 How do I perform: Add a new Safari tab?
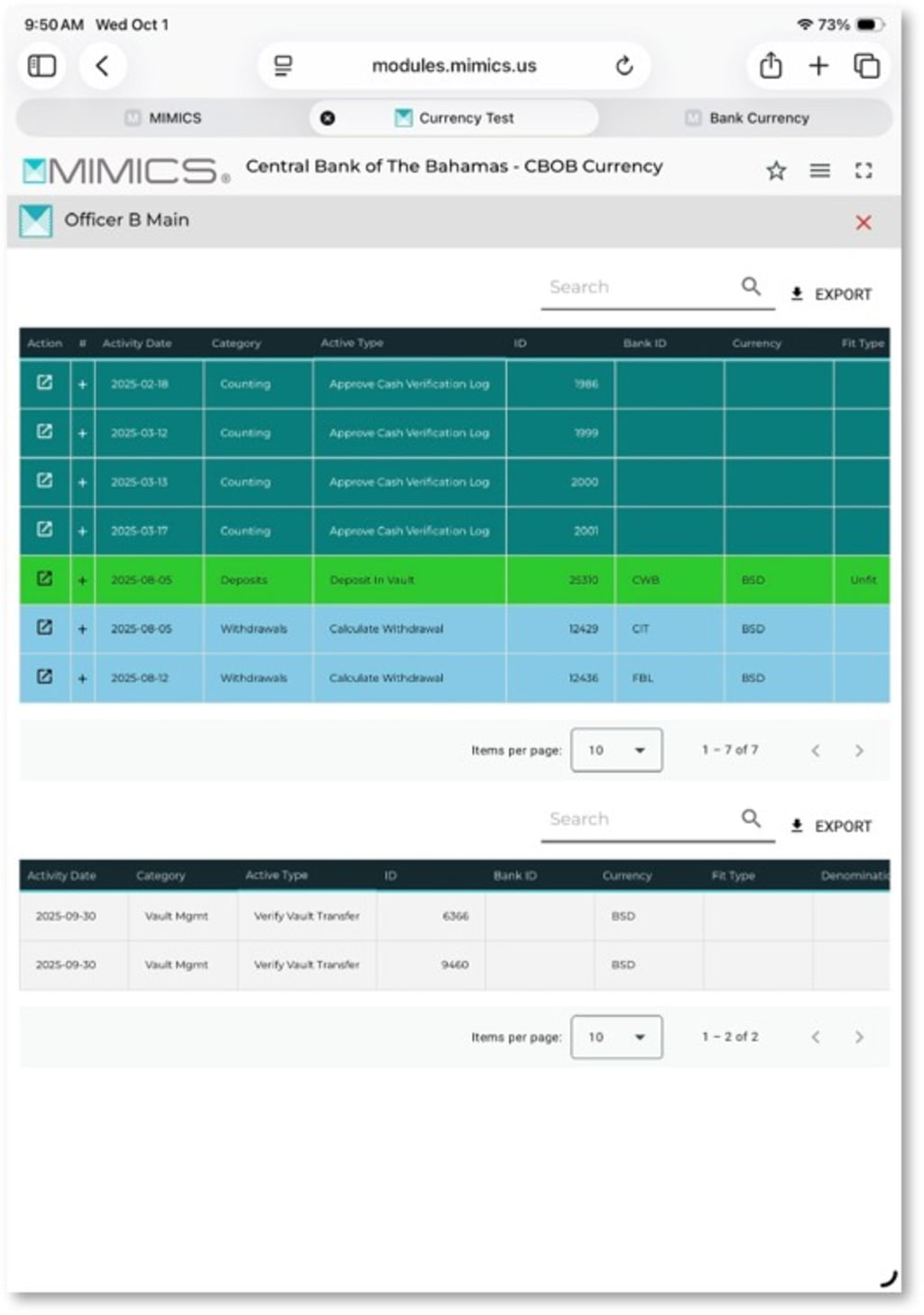(x=818, y=65)
